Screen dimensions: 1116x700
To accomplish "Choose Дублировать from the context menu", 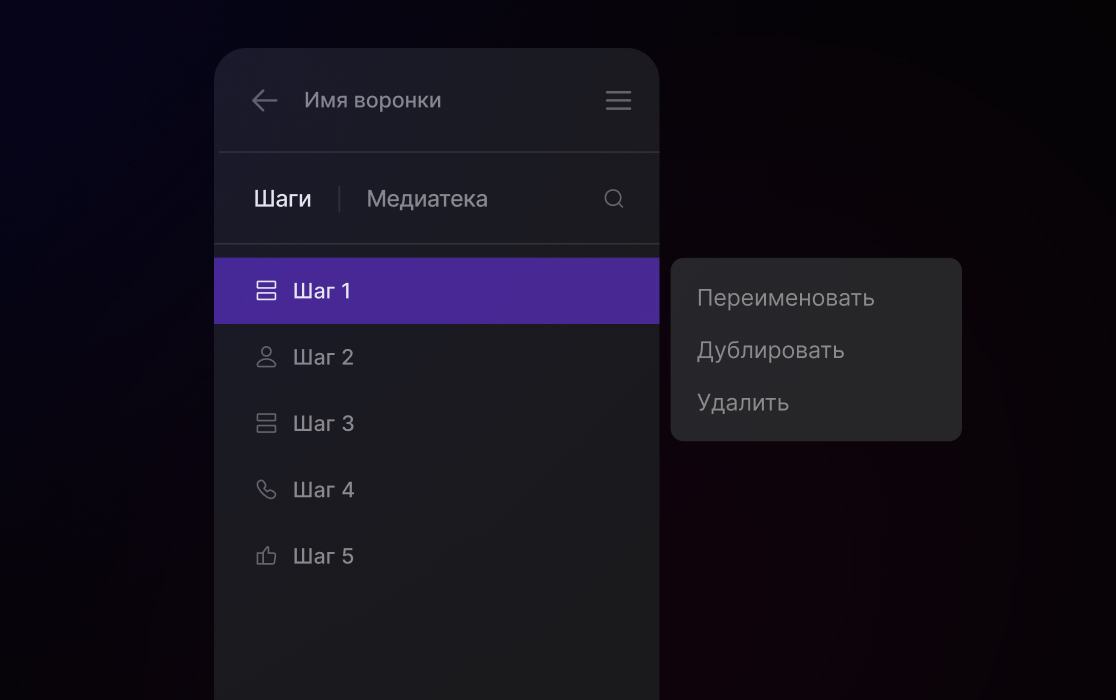I will coord(771,351).
